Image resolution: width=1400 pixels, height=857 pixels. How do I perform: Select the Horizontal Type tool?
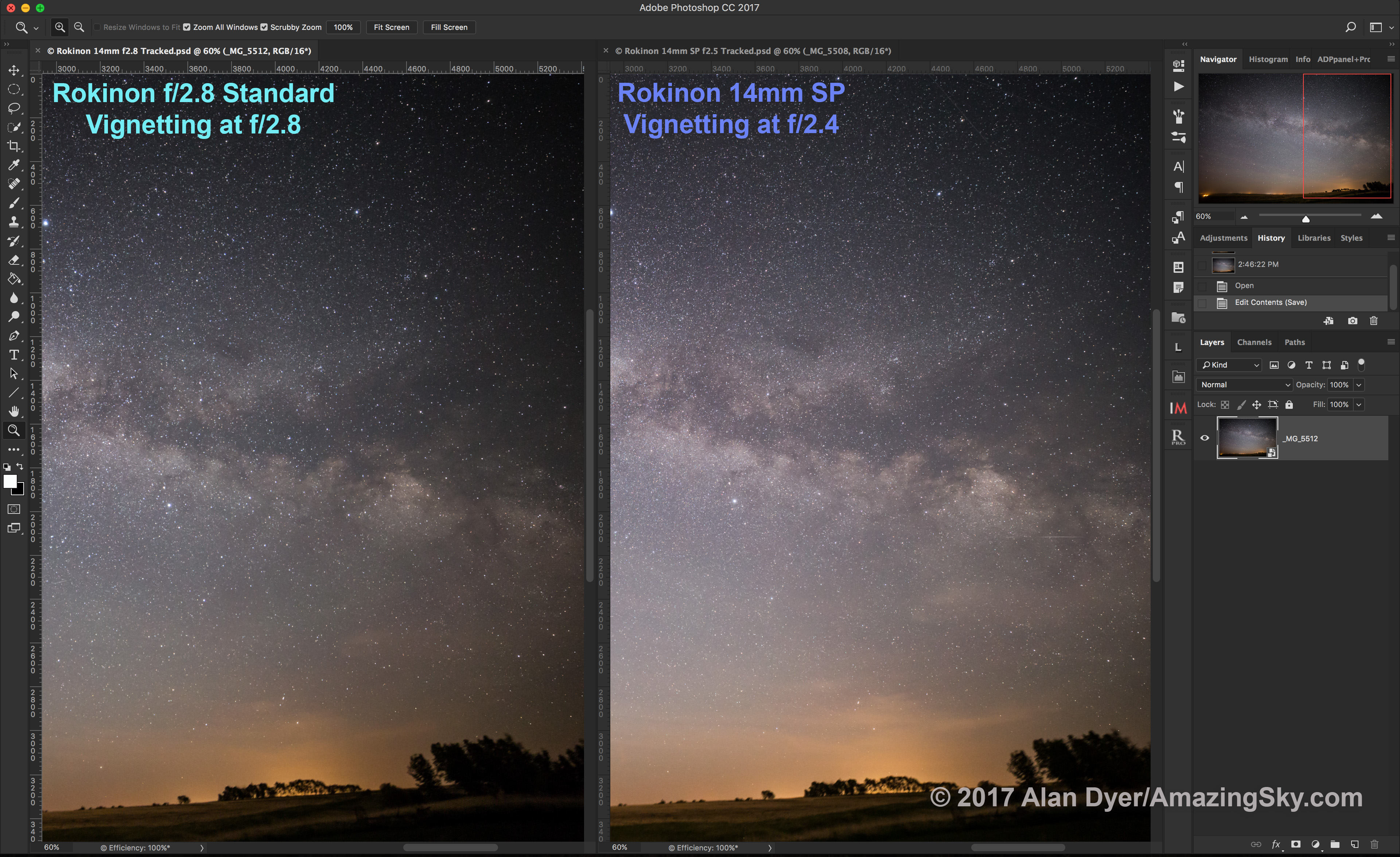(x=13, y=354)
